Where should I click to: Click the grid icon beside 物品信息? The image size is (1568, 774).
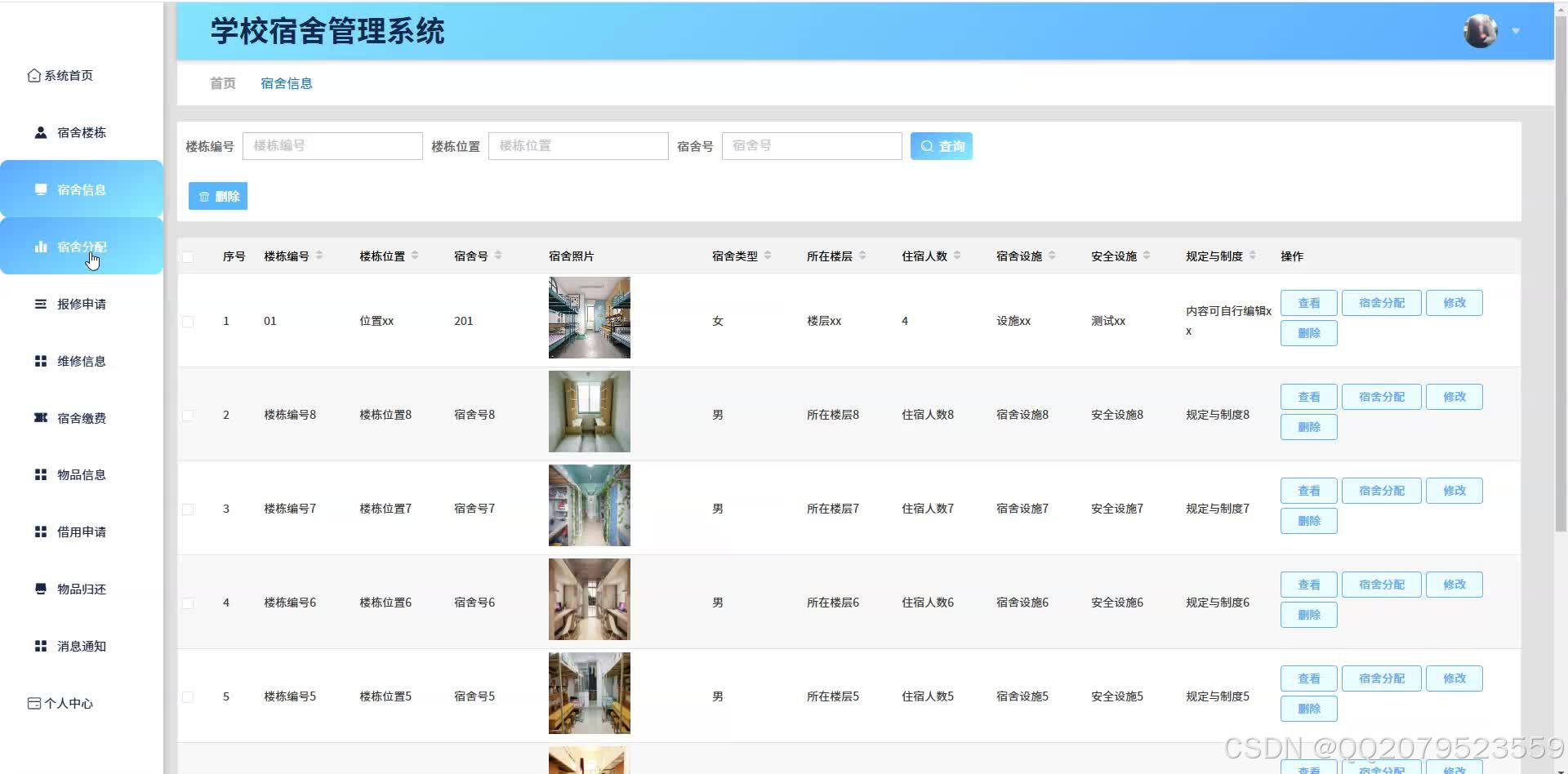click(41, 474)
